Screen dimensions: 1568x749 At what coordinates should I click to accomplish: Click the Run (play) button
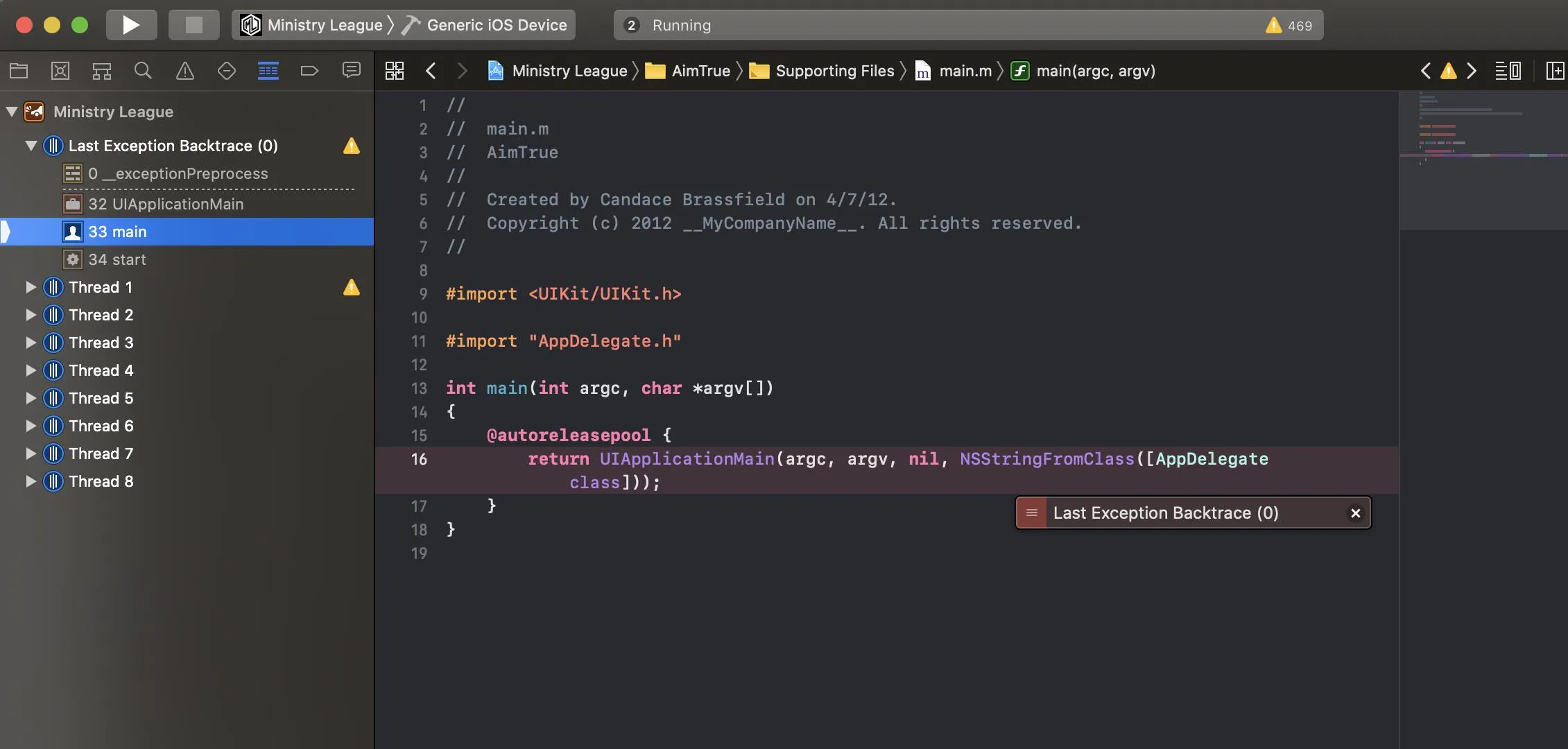[x=131, y=25]
